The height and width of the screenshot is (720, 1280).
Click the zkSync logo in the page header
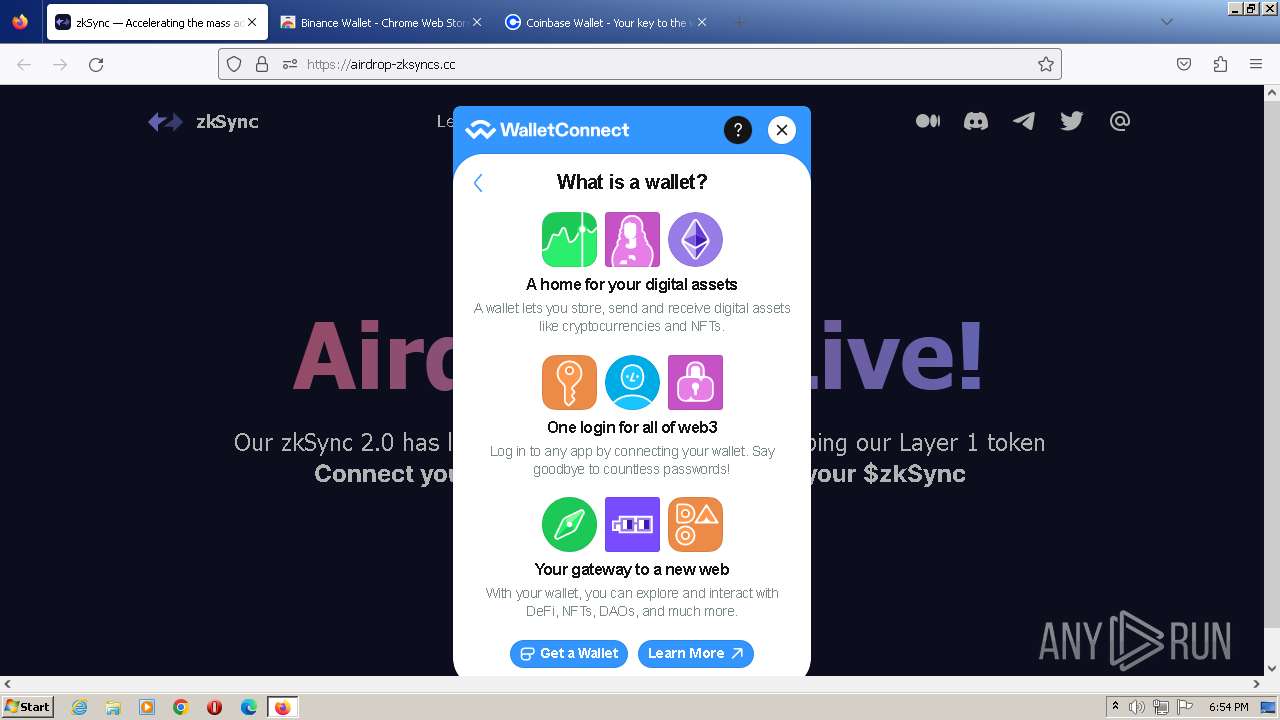coord(203,122)
